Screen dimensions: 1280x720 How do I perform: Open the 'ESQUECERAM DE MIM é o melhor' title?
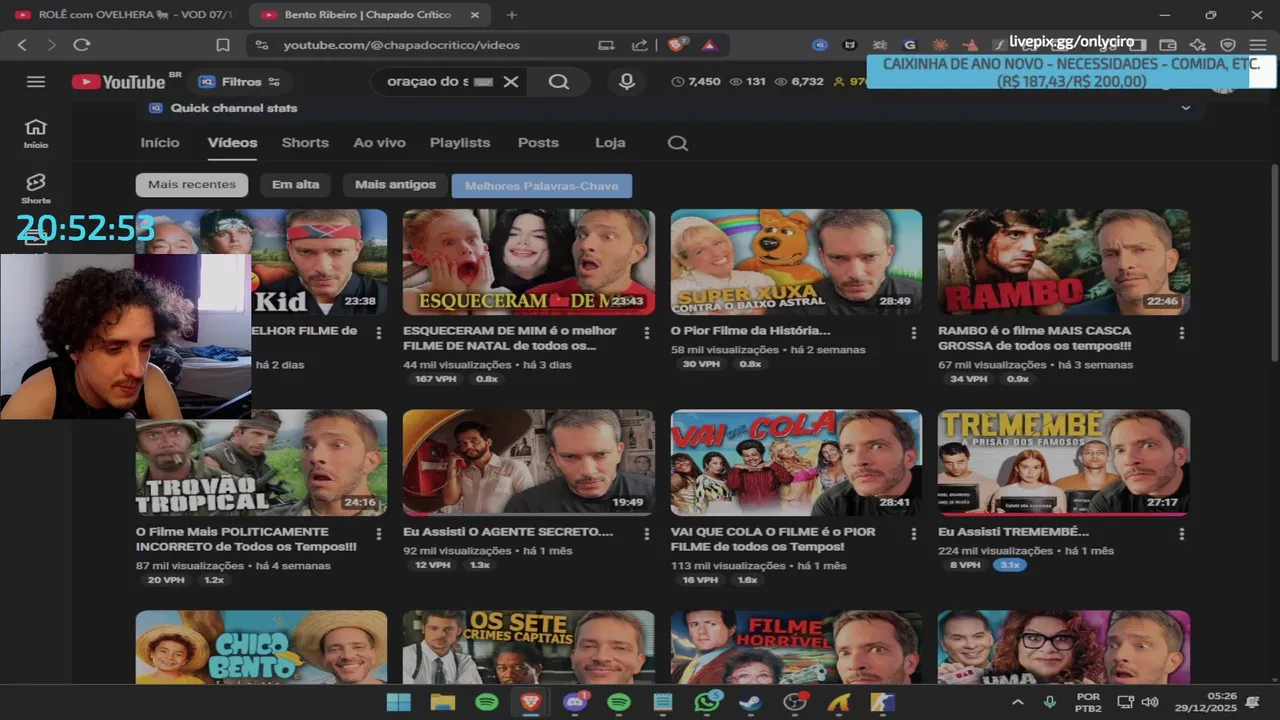click(x=510, y=338)
